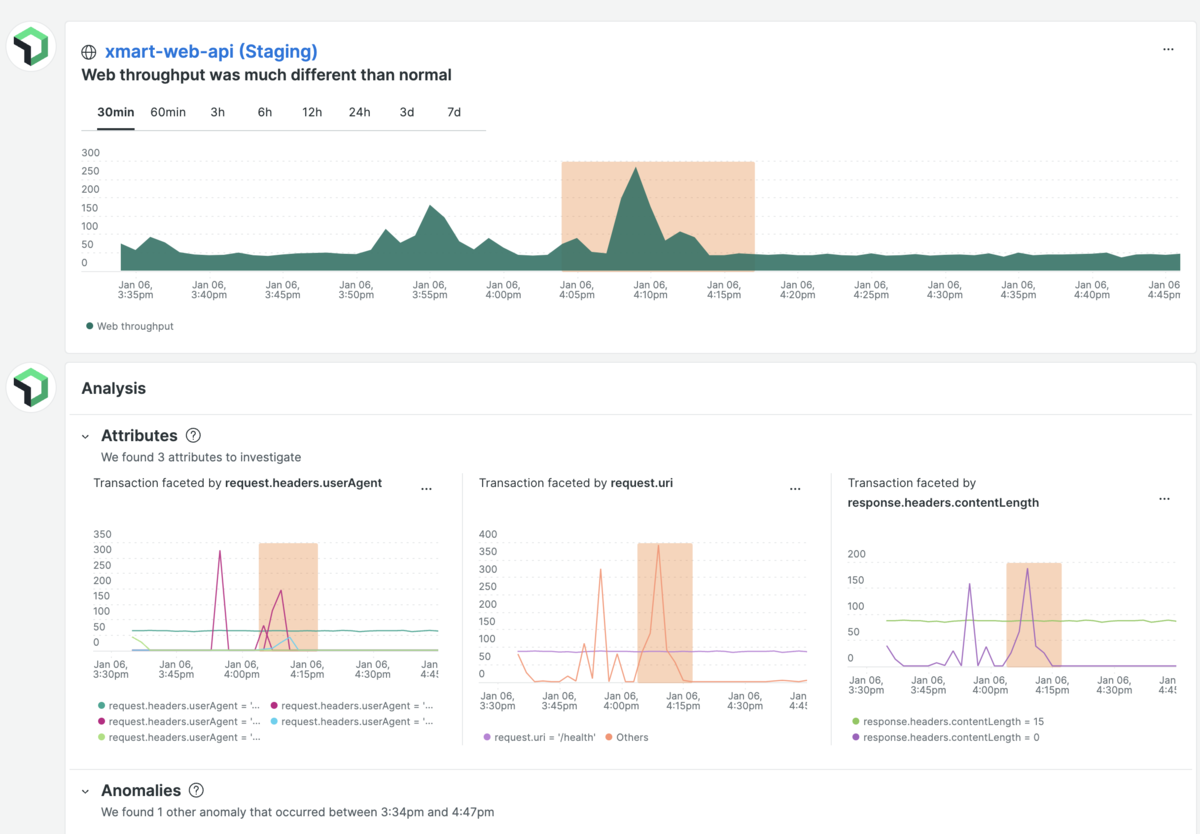Select the 60min time range tab
The image size is (1200, 834).
pyautogui.click(x=168, y=112)
